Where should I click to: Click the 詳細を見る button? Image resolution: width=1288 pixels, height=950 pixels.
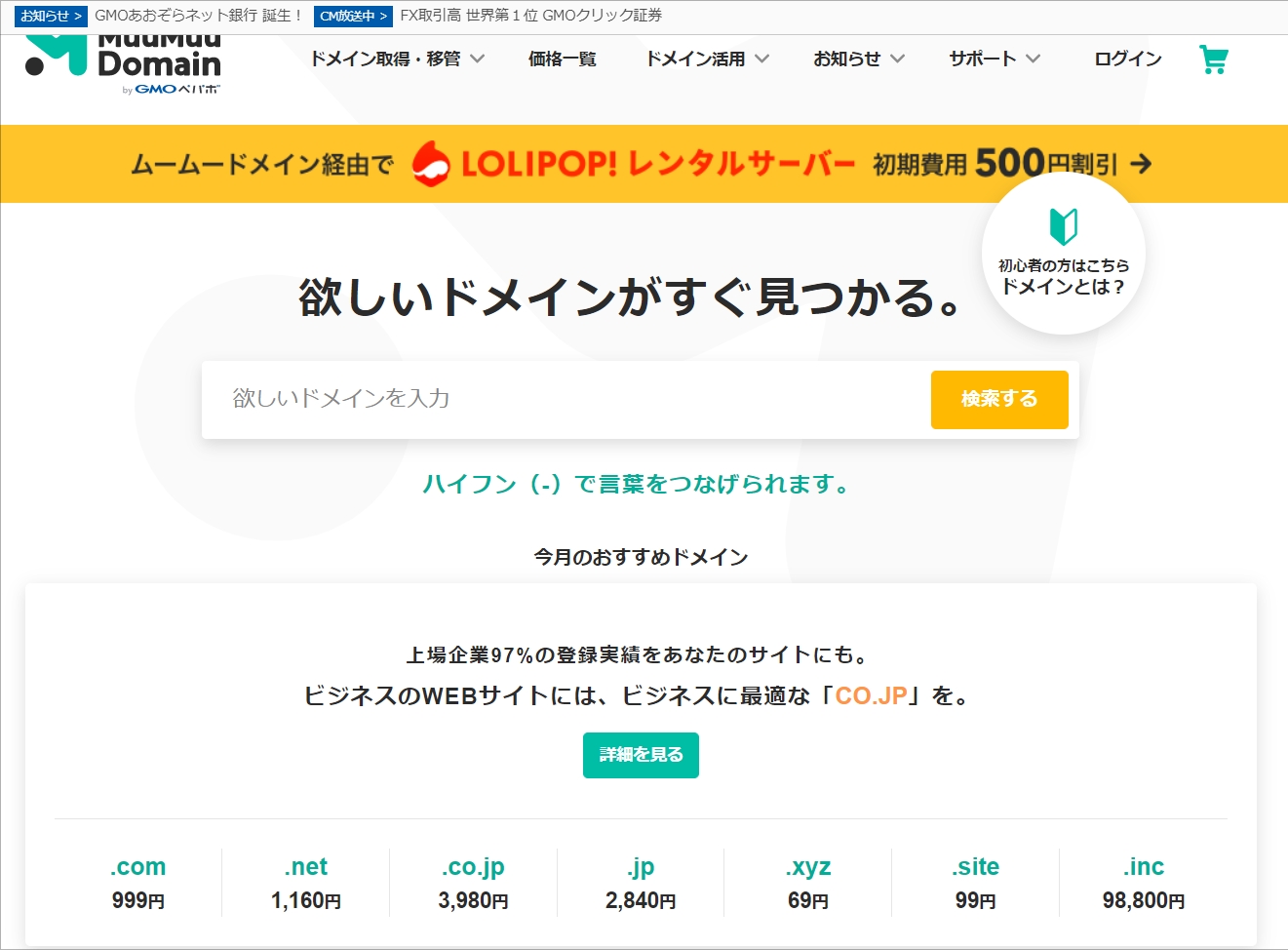click(x=641, y=755)
